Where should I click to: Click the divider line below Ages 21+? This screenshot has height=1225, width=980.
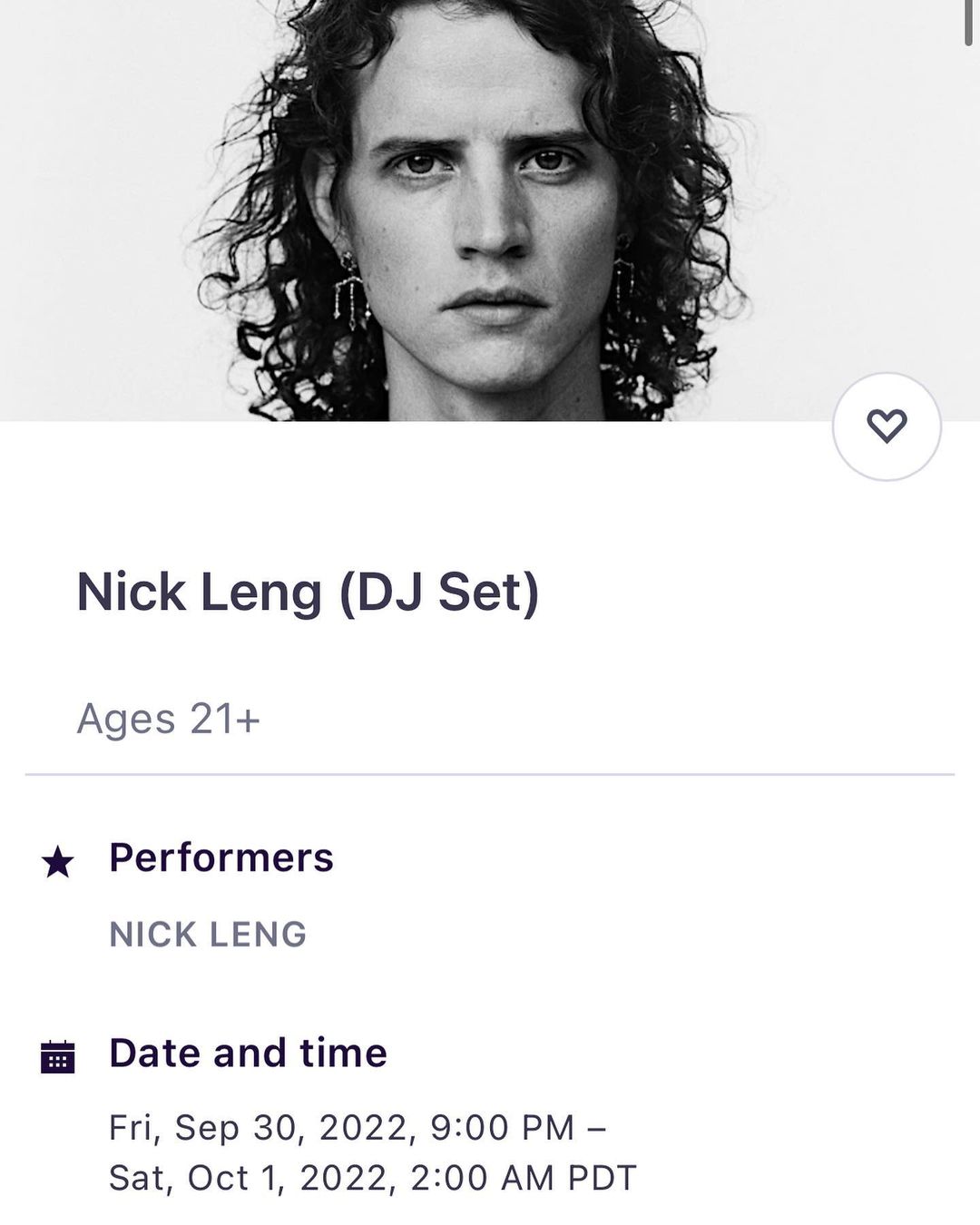490,775
